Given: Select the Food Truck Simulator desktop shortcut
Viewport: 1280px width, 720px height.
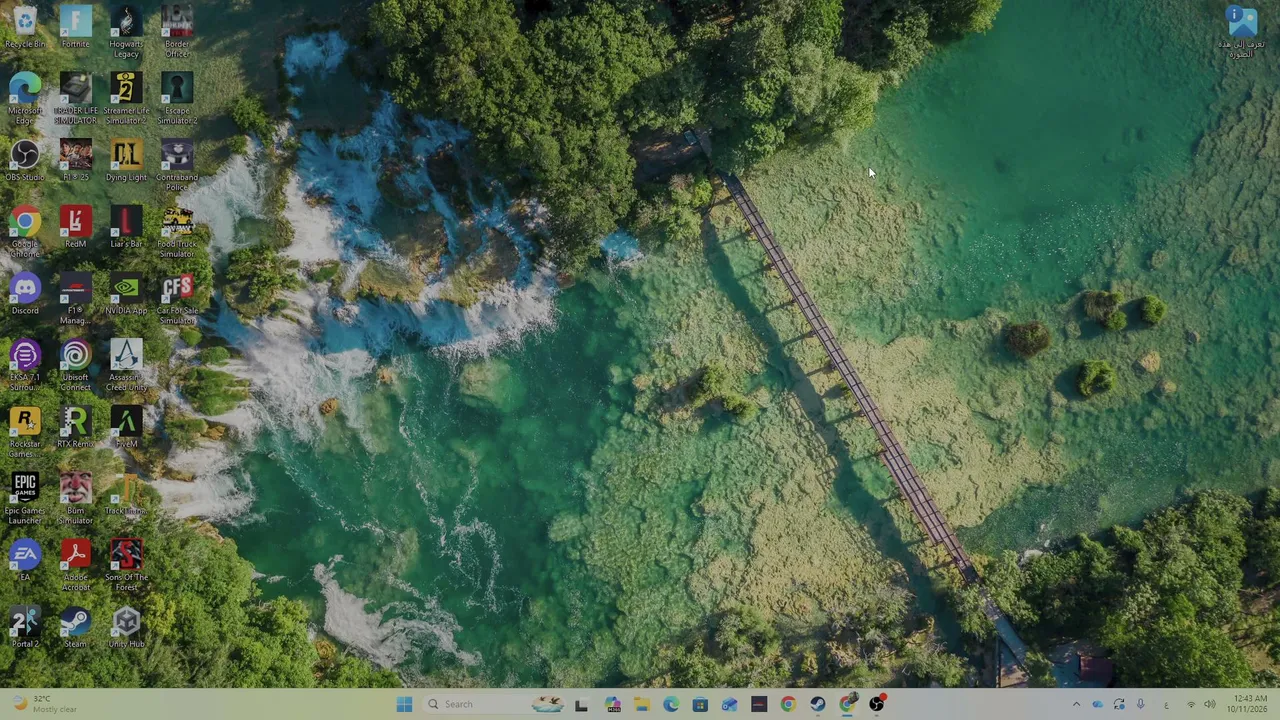Looking at the screenshot, I should click(x=177, y=232).
